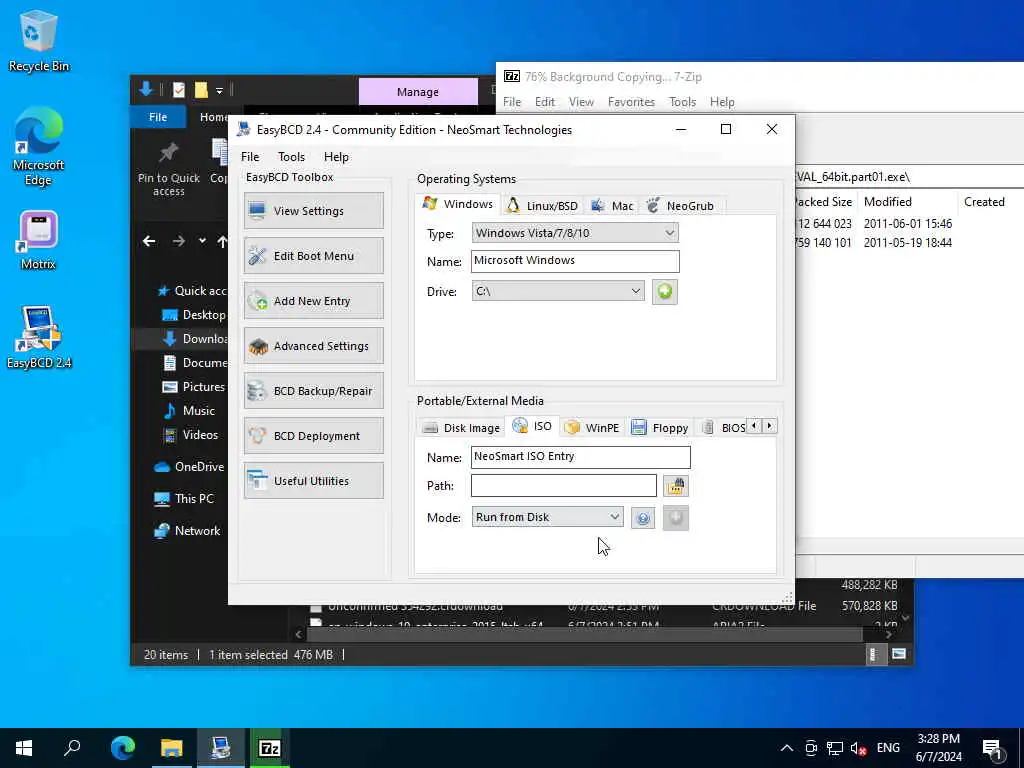
Task: Open Windows Start menu
Action: pos(24,748)
